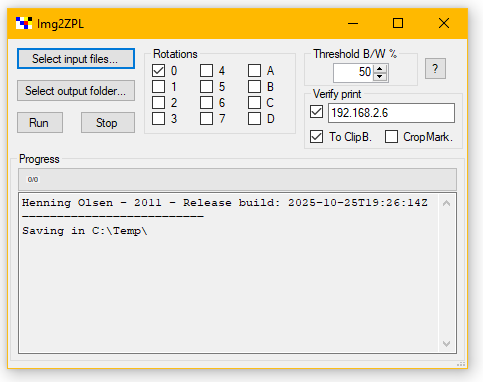Enable rotation 1 checkbox
The image size is (483, 382).
(159, 87)
